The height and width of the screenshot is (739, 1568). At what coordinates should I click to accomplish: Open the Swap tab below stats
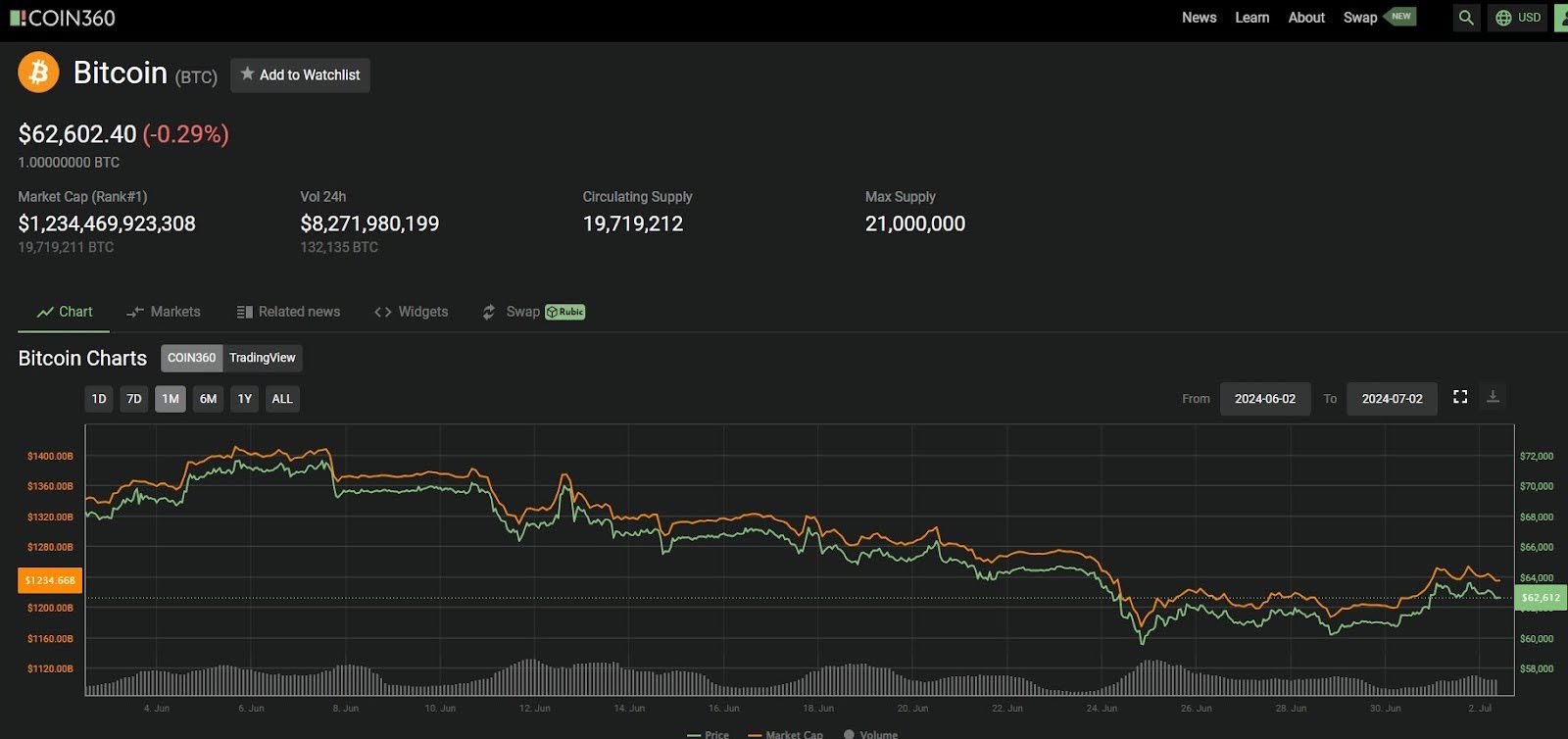coord(533,312)
